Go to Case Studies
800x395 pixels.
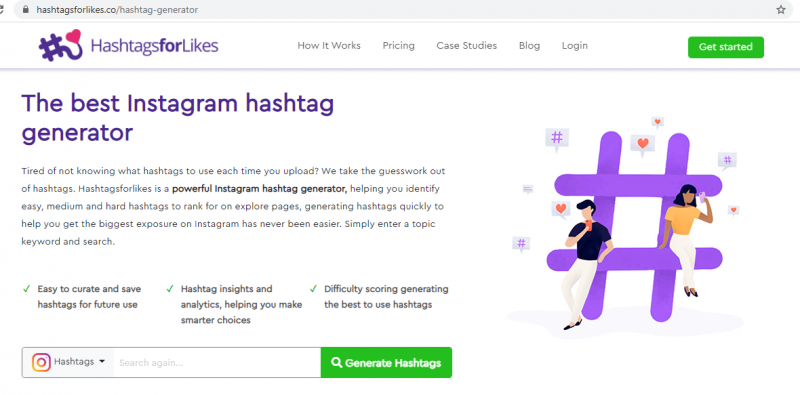[x=466, y=46]
